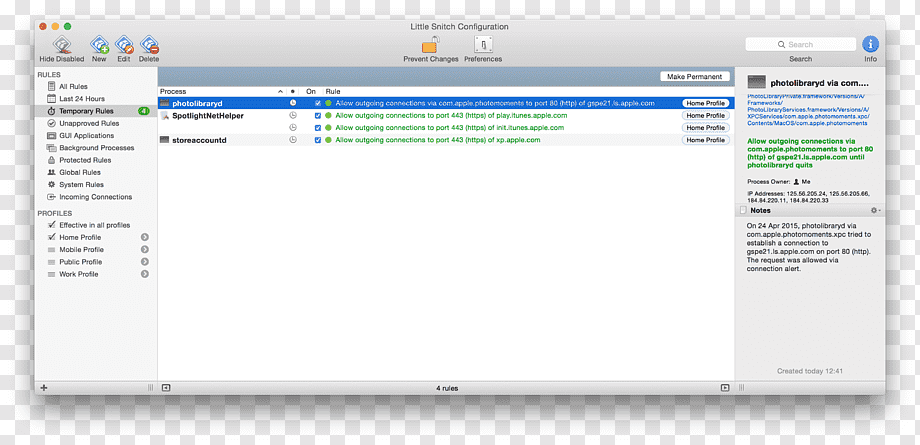Create a new rule with New icon
Screen dimensions: 920x445
point(99,45)
